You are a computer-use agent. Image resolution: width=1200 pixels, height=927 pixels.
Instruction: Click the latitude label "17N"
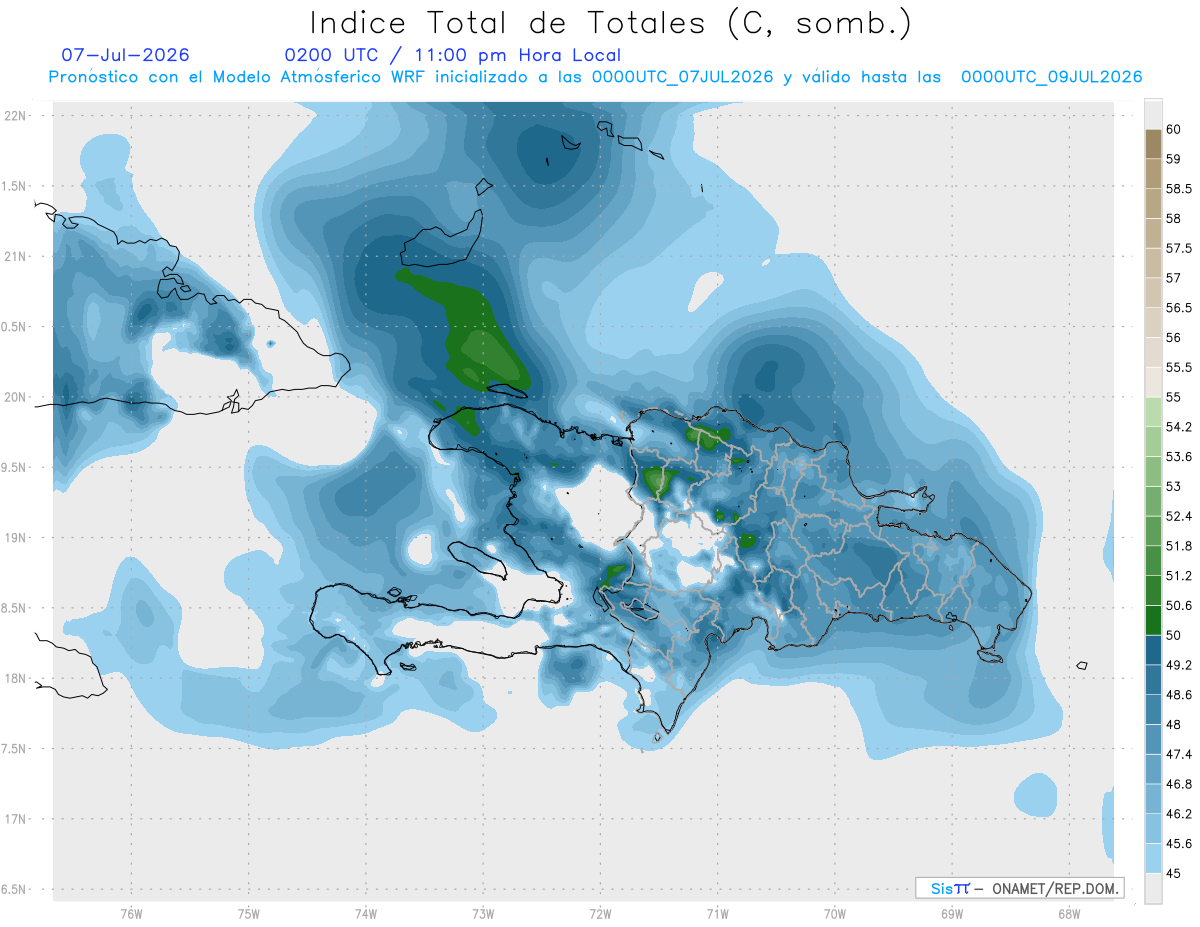coord(17,819)
